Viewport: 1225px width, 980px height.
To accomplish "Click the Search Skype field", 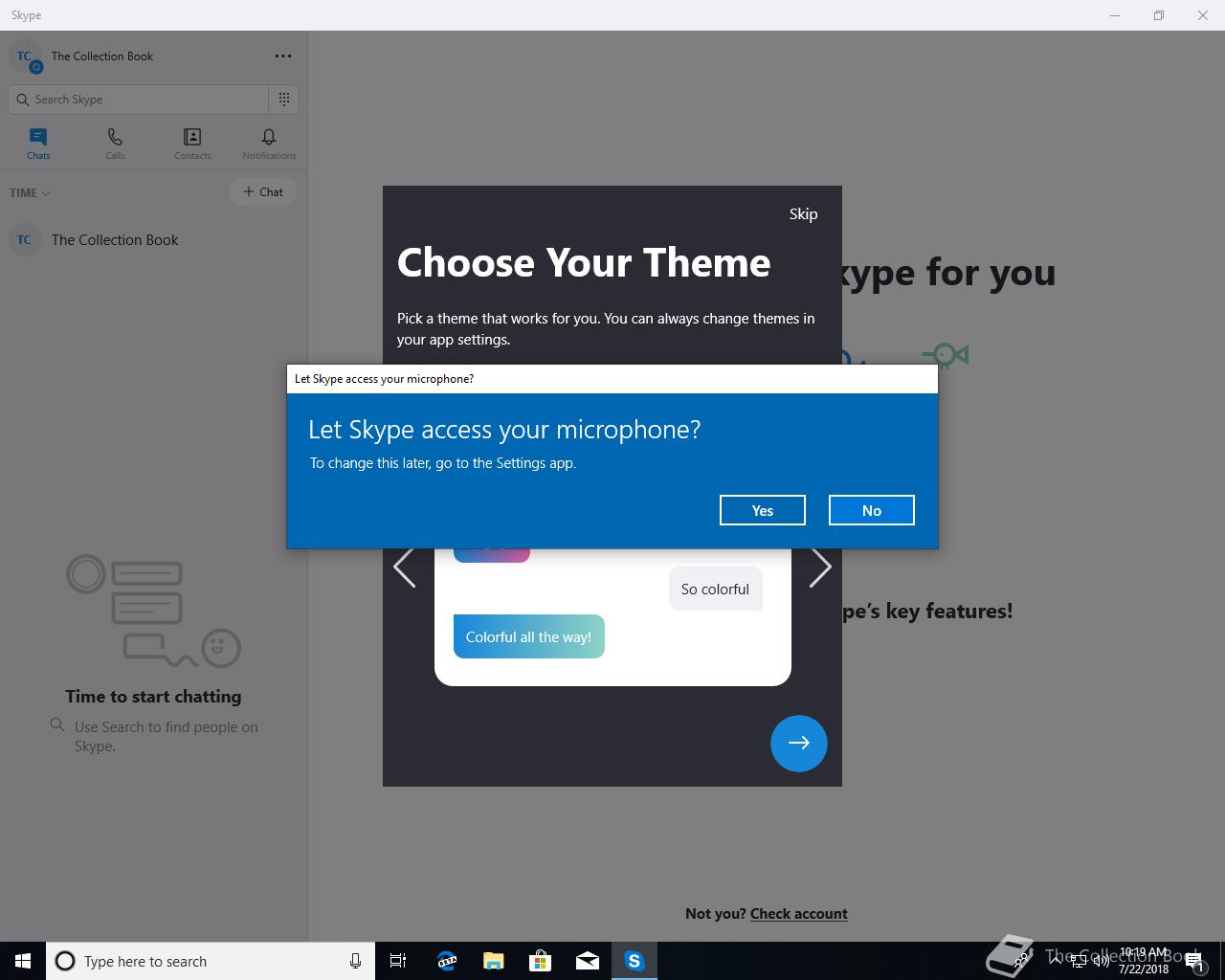I will [139, 100].
